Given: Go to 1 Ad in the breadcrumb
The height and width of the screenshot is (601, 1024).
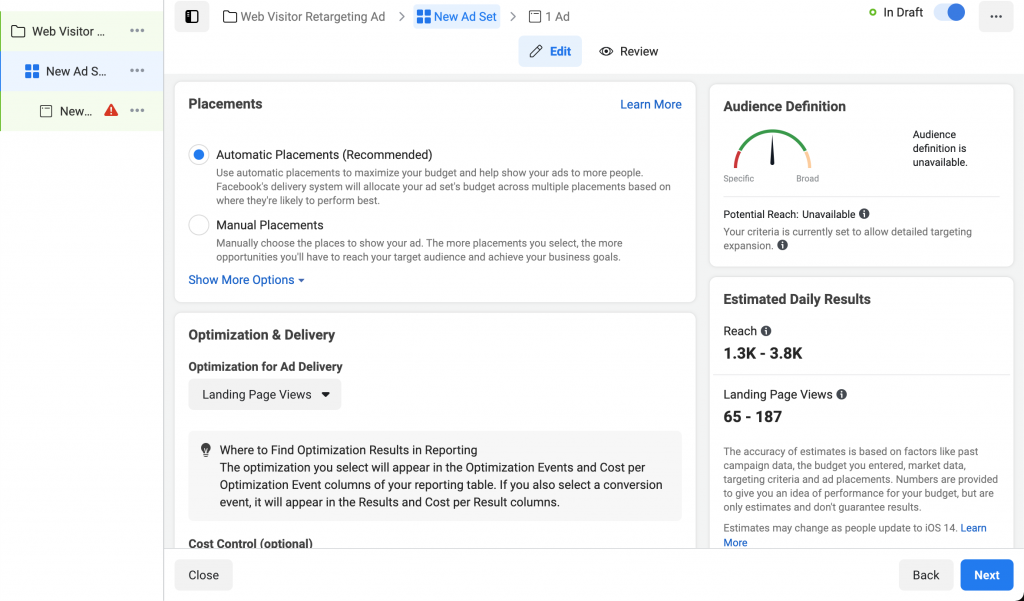Looking at the screenshot, I should [549, 16].
